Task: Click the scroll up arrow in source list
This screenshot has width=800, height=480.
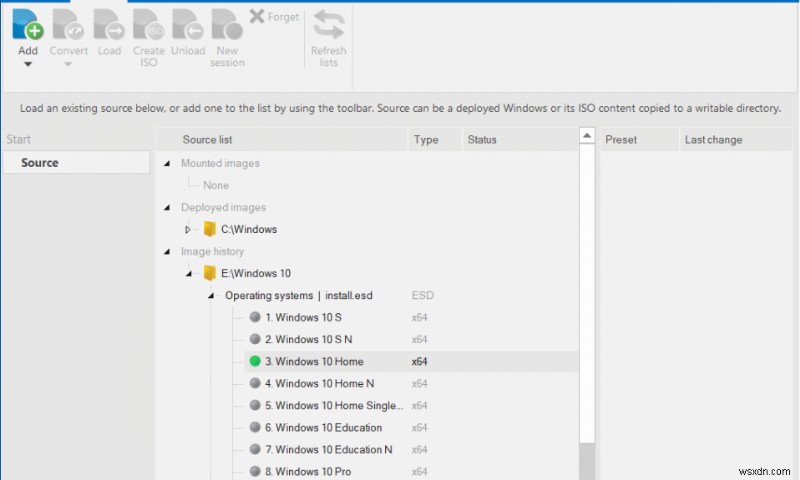Action: click(587, 136)
